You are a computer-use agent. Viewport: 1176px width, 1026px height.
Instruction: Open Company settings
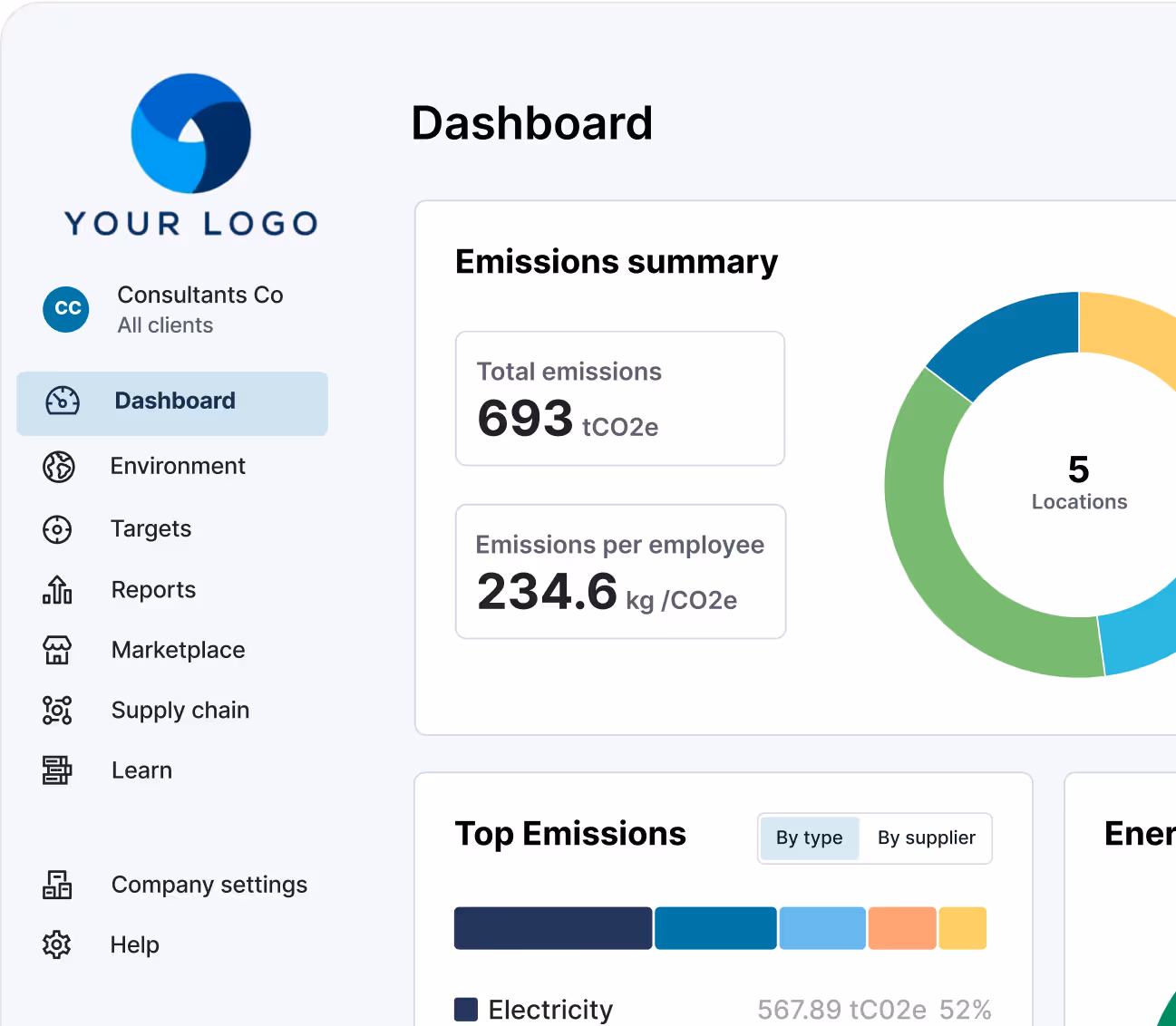[x=209, y=885]
